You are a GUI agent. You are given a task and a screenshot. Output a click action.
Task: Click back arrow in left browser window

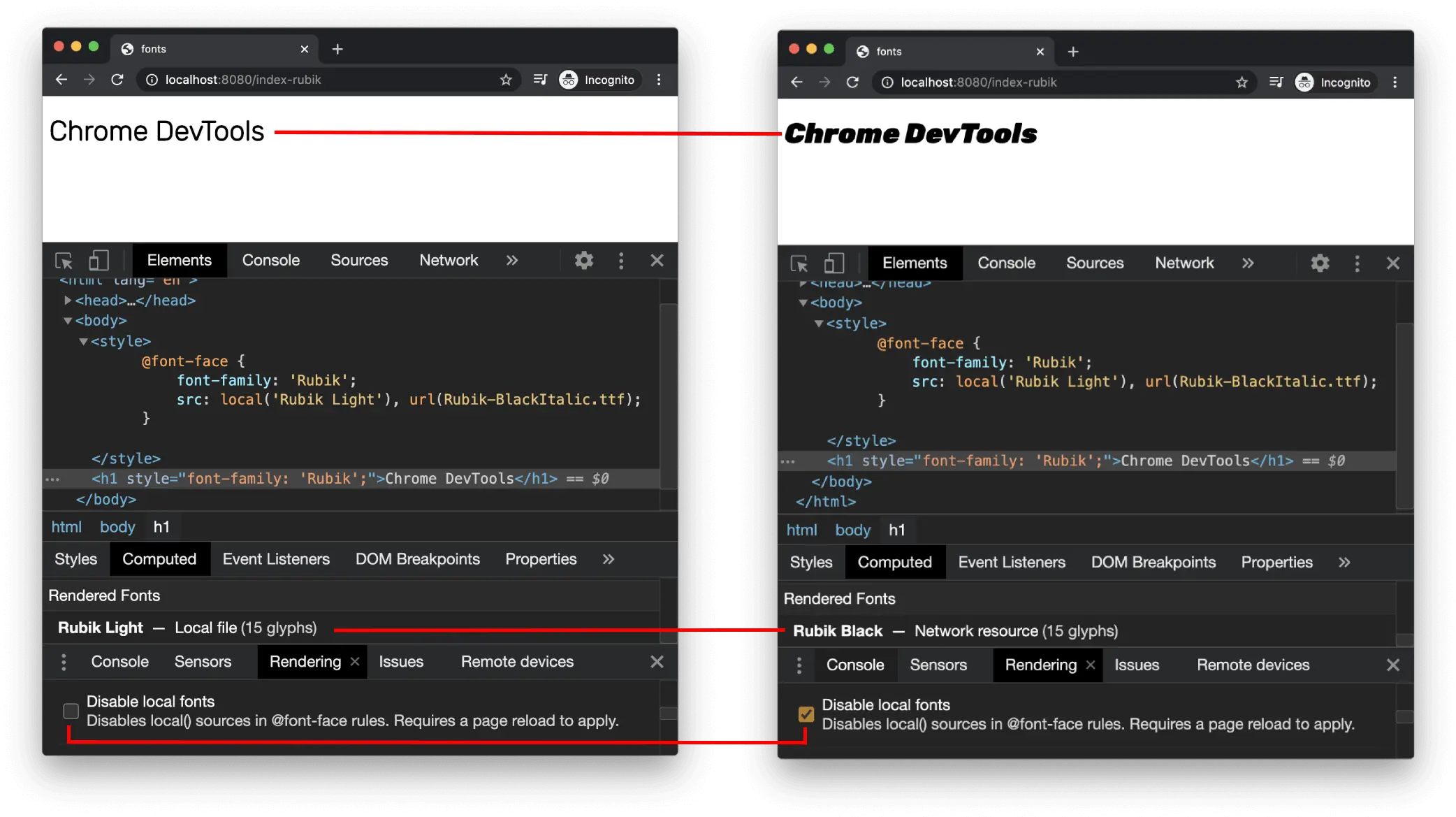(61, 80)
